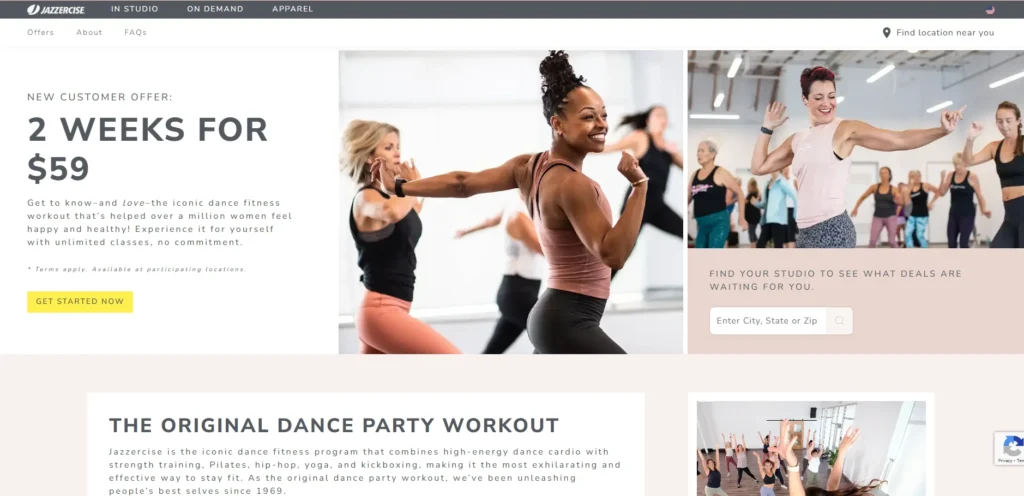Screen dimensions: 1024x496
Task: Open the Apparel menu
Action: pos(293,9)
